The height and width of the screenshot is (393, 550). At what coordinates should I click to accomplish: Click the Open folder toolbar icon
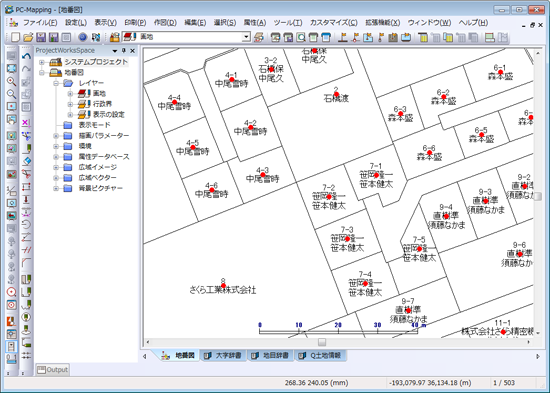click(28, 37)
